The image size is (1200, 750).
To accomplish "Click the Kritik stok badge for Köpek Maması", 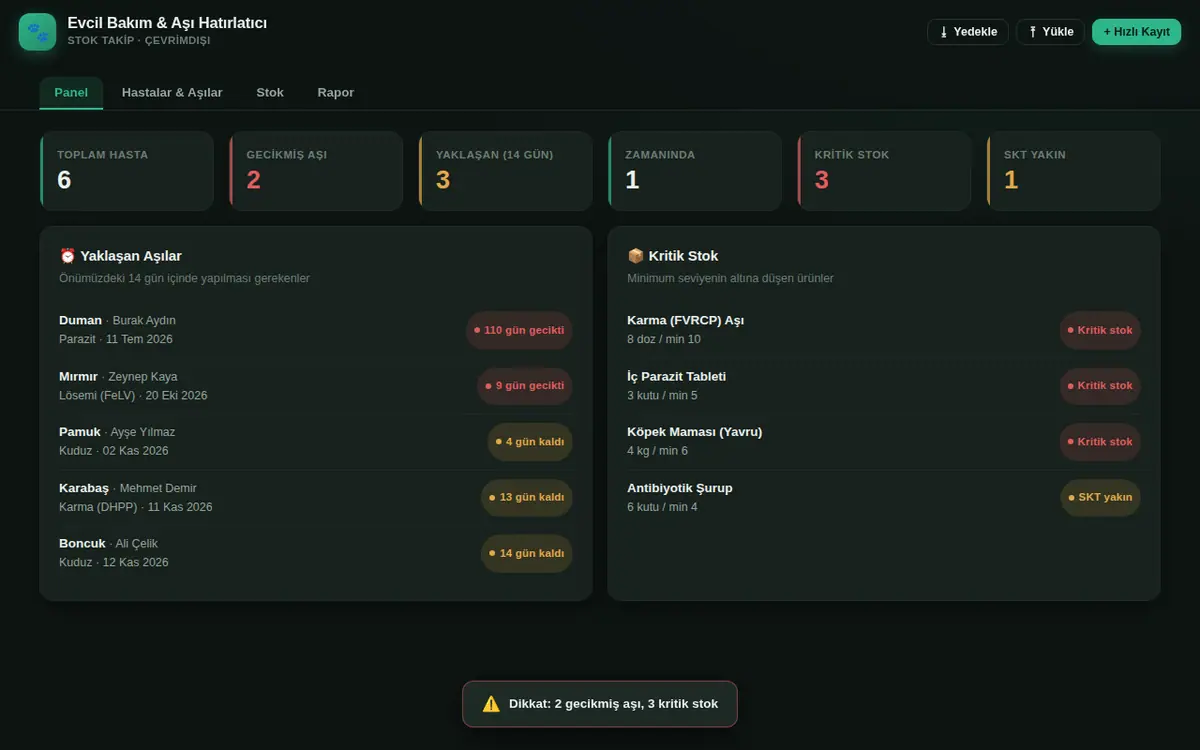I will click(1100, 442).
